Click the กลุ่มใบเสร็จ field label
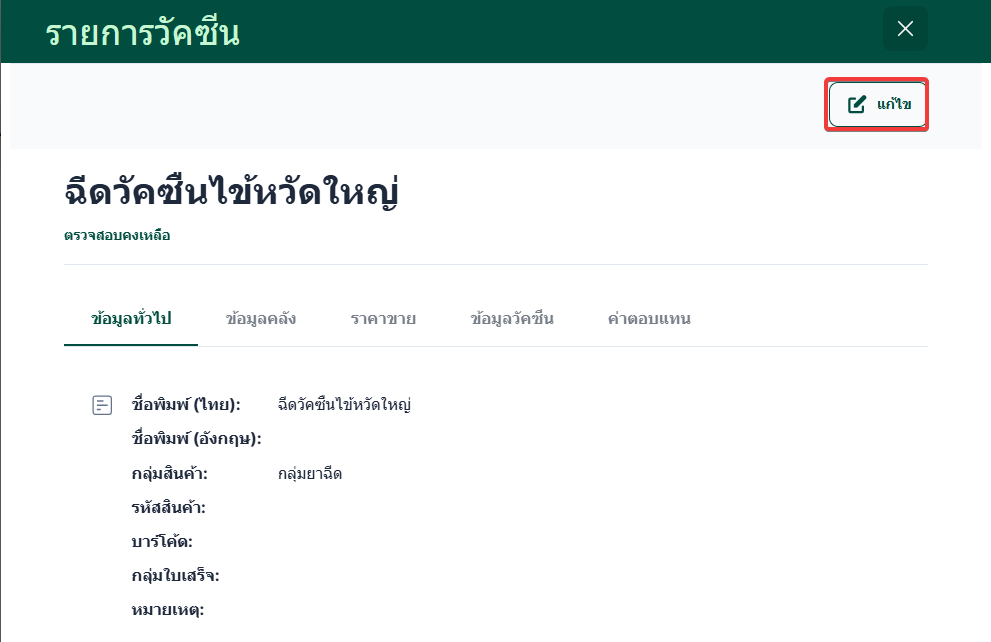Screen dimensions: 991x642 coord(176,575)
